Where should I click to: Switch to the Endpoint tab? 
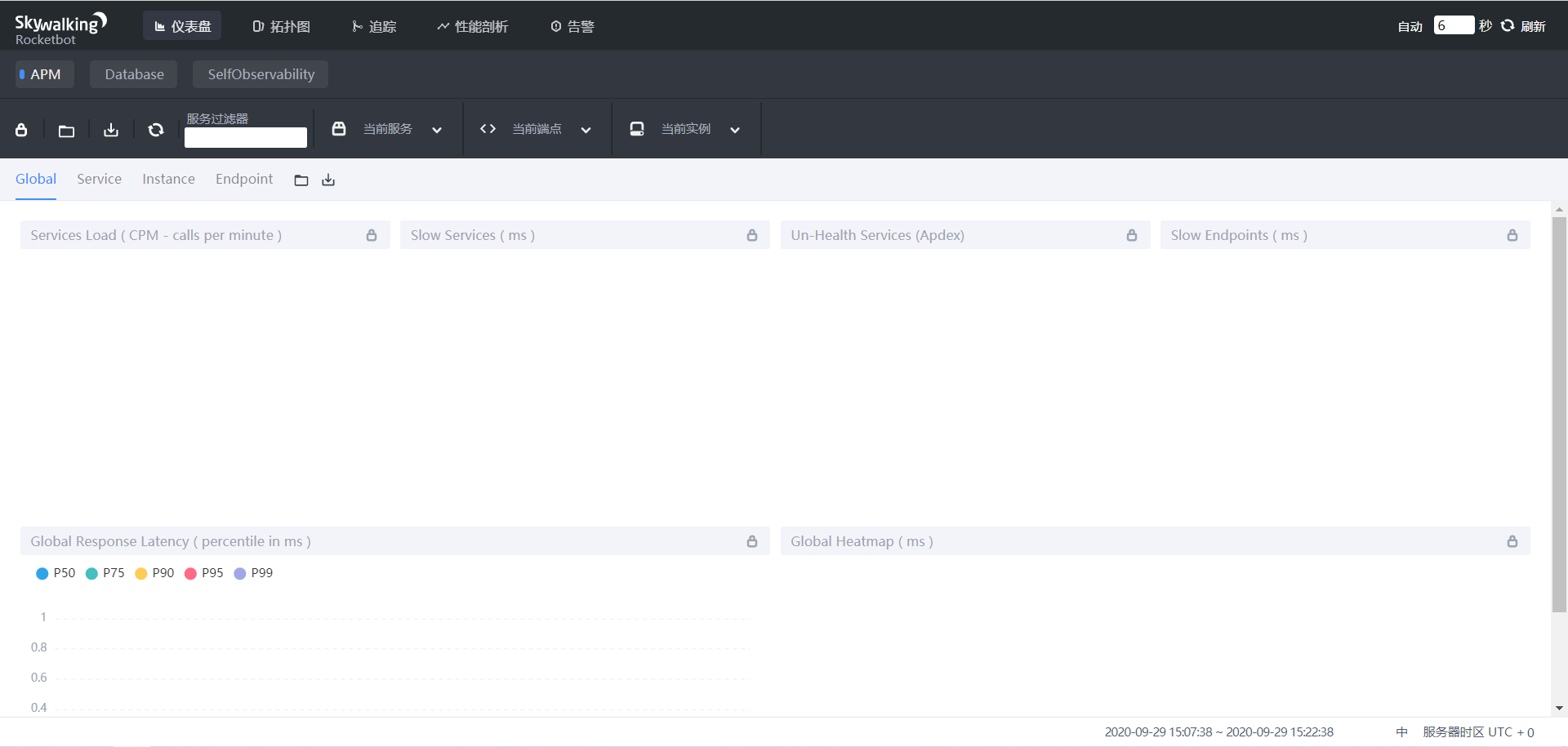[x=244, y=179]
